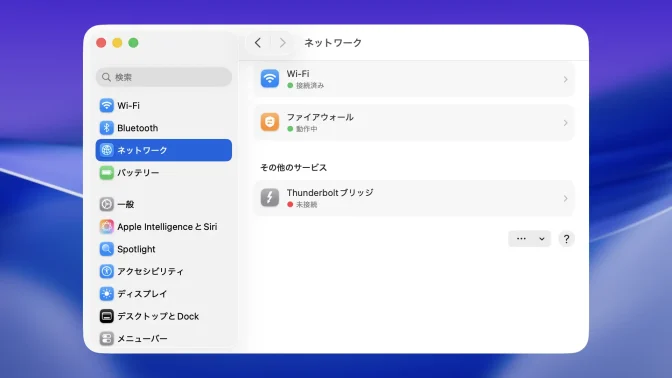Viewport: 672px width, 378px height.
Task: Click the 動作中 status text
Action: click(306, 129)
